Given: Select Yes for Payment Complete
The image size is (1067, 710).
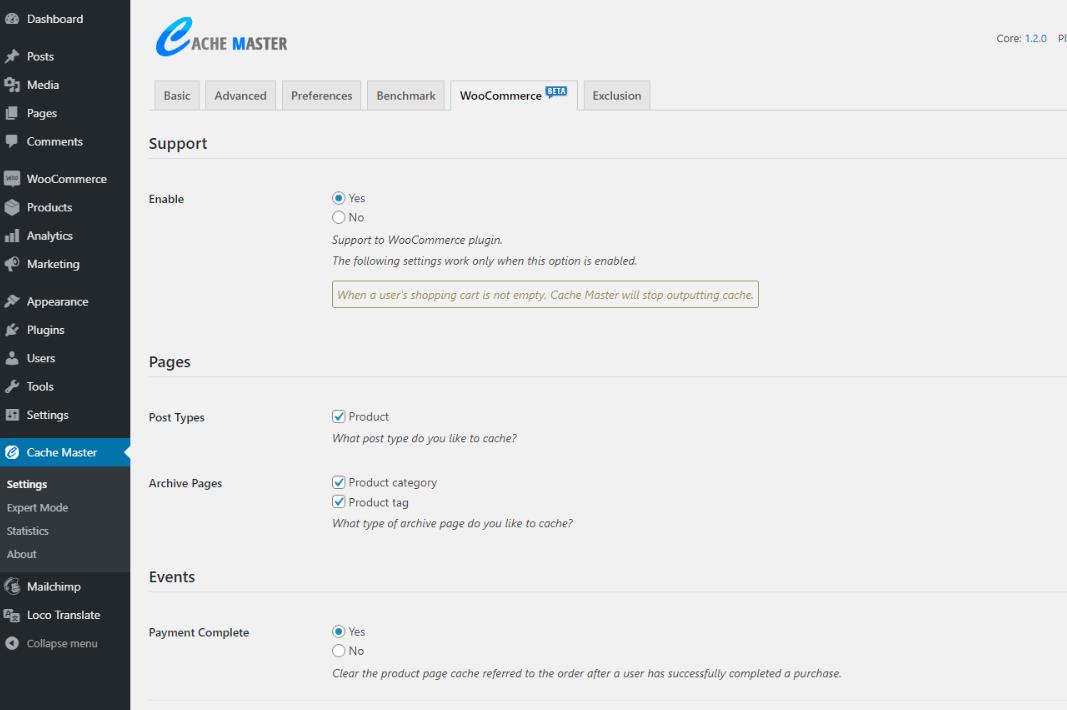Looking at the screenshot, I should [338, 632].
